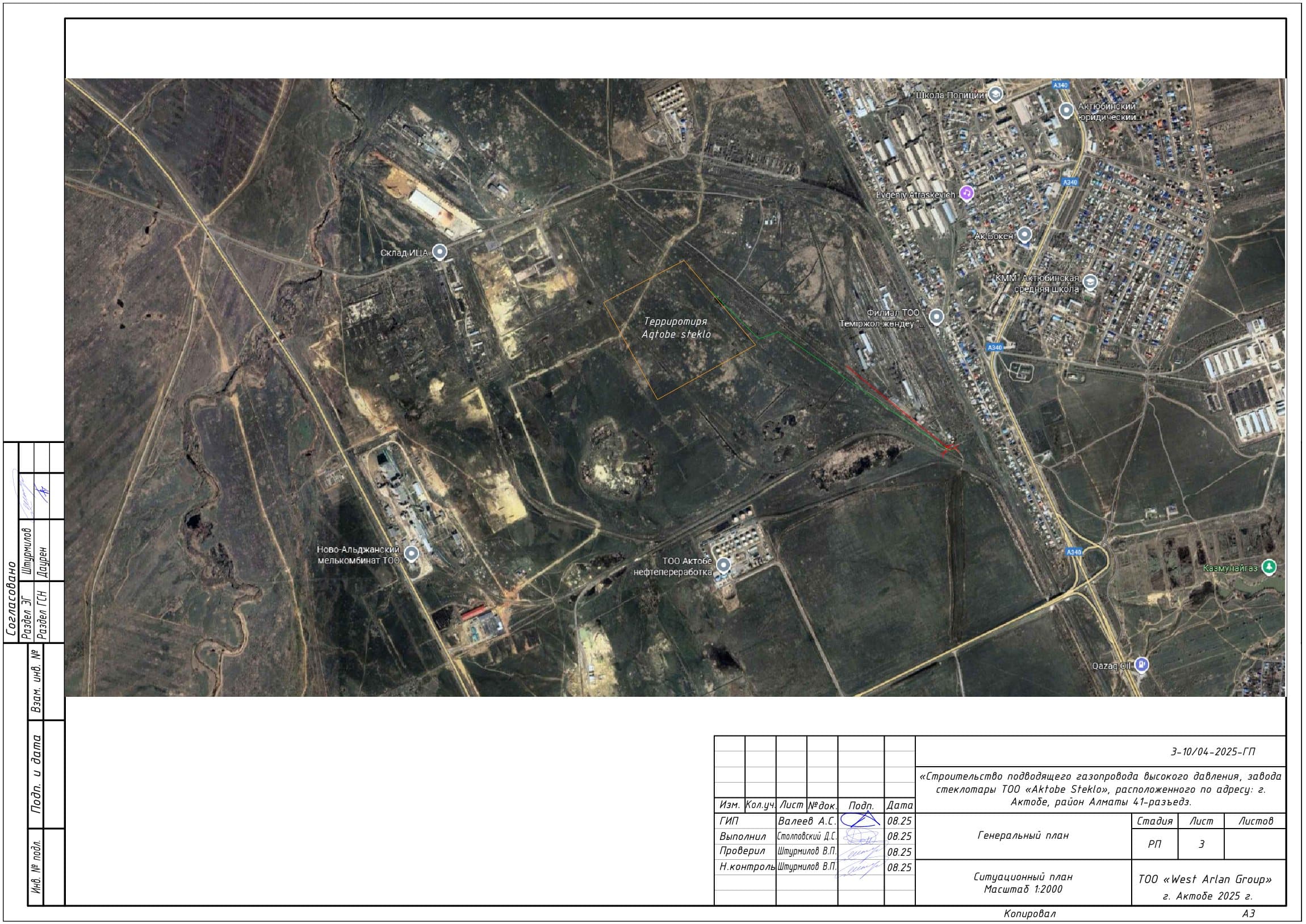Click the Qazaq Oil fuel station icon
This screenshot has width=1306, height=924.
click(1141, 664)
